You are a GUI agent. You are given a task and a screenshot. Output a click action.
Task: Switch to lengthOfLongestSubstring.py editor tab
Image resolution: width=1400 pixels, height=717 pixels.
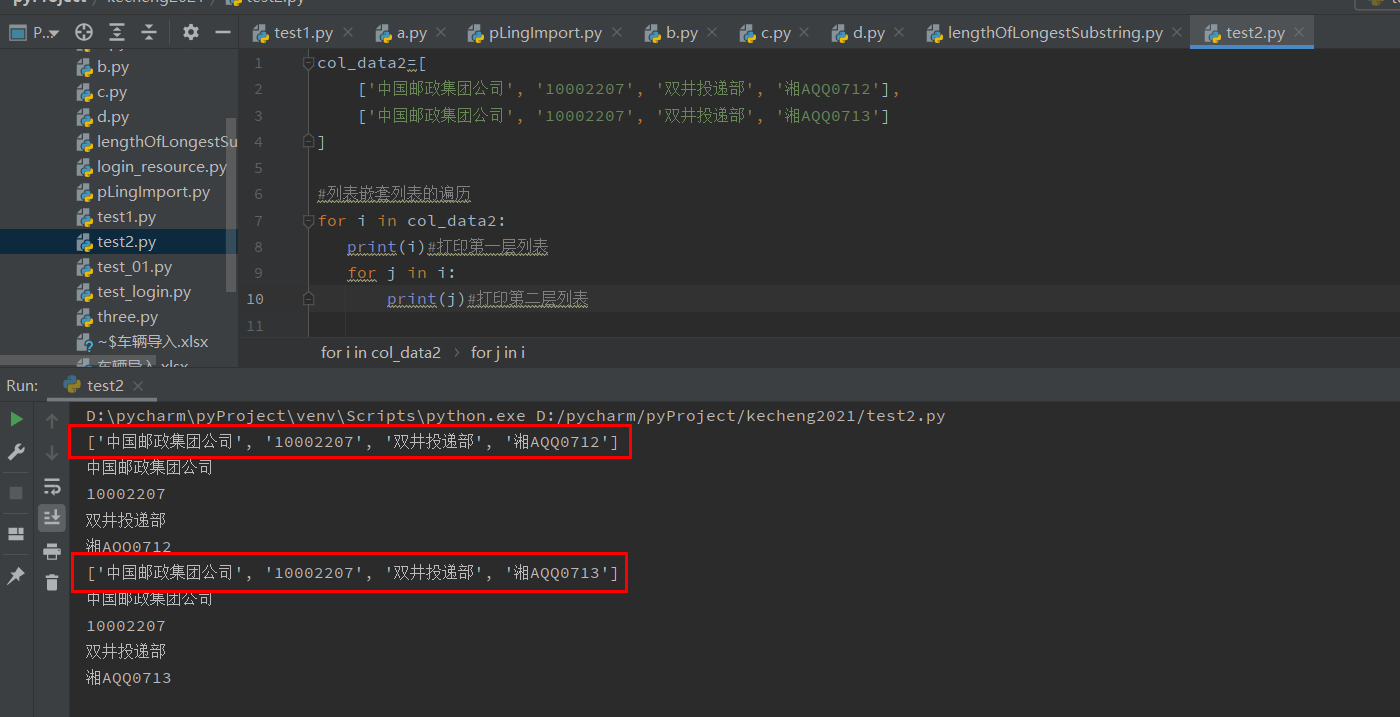tap(1055, 33)
